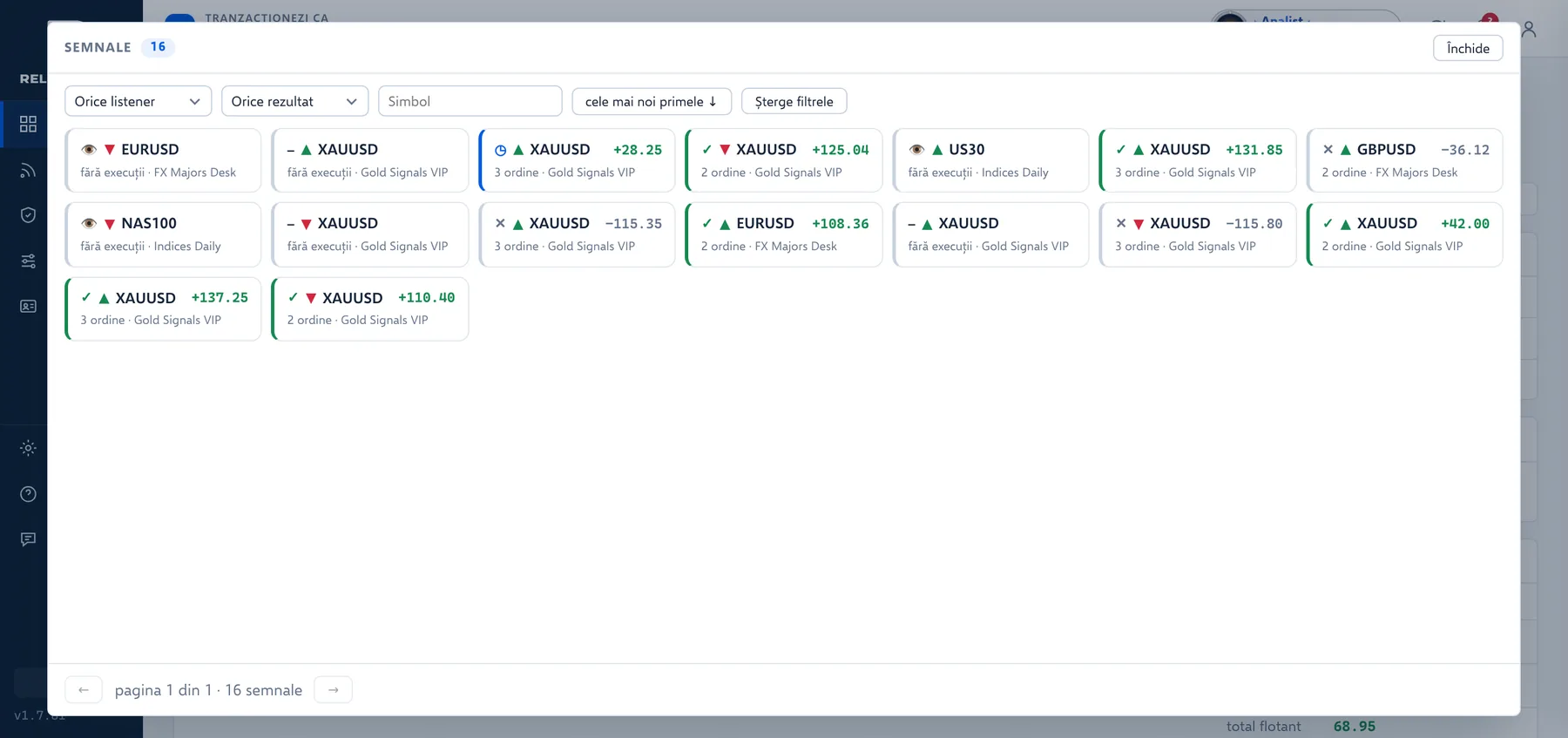Go to the previous page of signals

pos(84,690)
